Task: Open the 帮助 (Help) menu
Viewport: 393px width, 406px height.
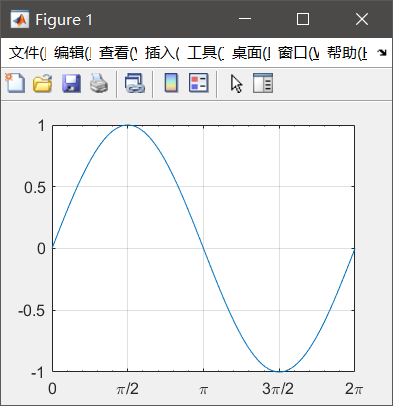Action: (x=347, y=53)
